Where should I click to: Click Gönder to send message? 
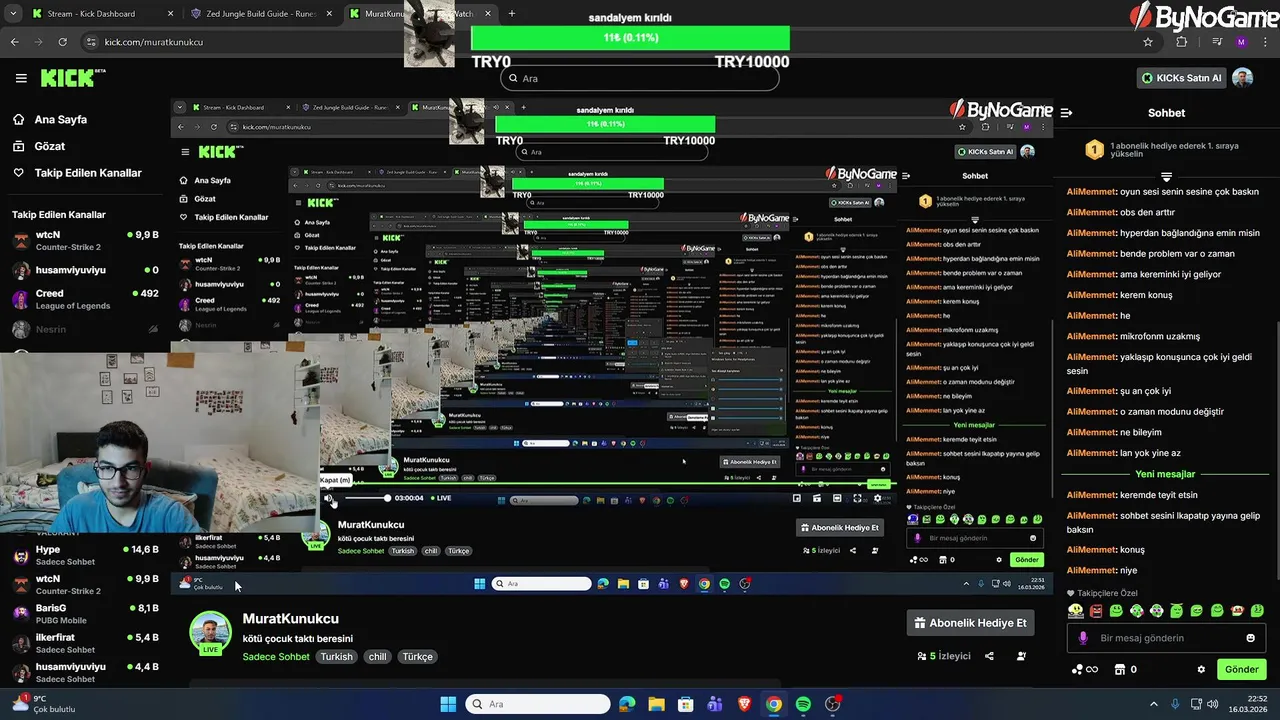coord(1241,670)
